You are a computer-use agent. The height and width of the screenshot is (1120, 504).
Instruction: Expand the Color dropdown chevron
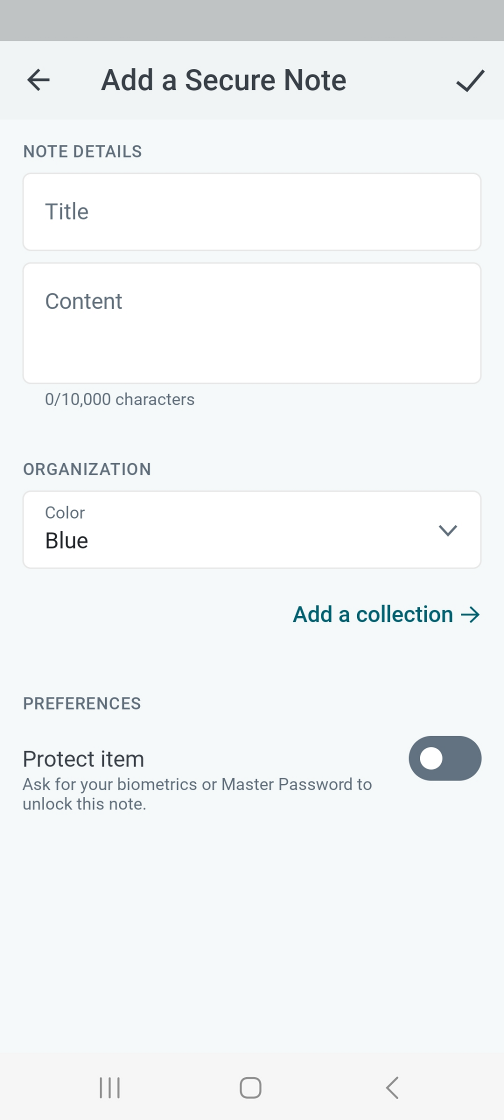448,530
